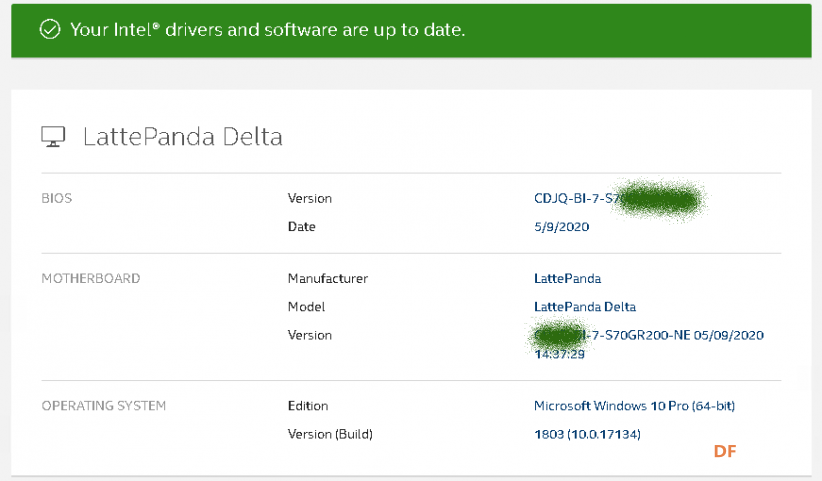Click Microsoft Windows 10 Pro edition value
This screenshot has height=481, width=822.
[634, 406]
